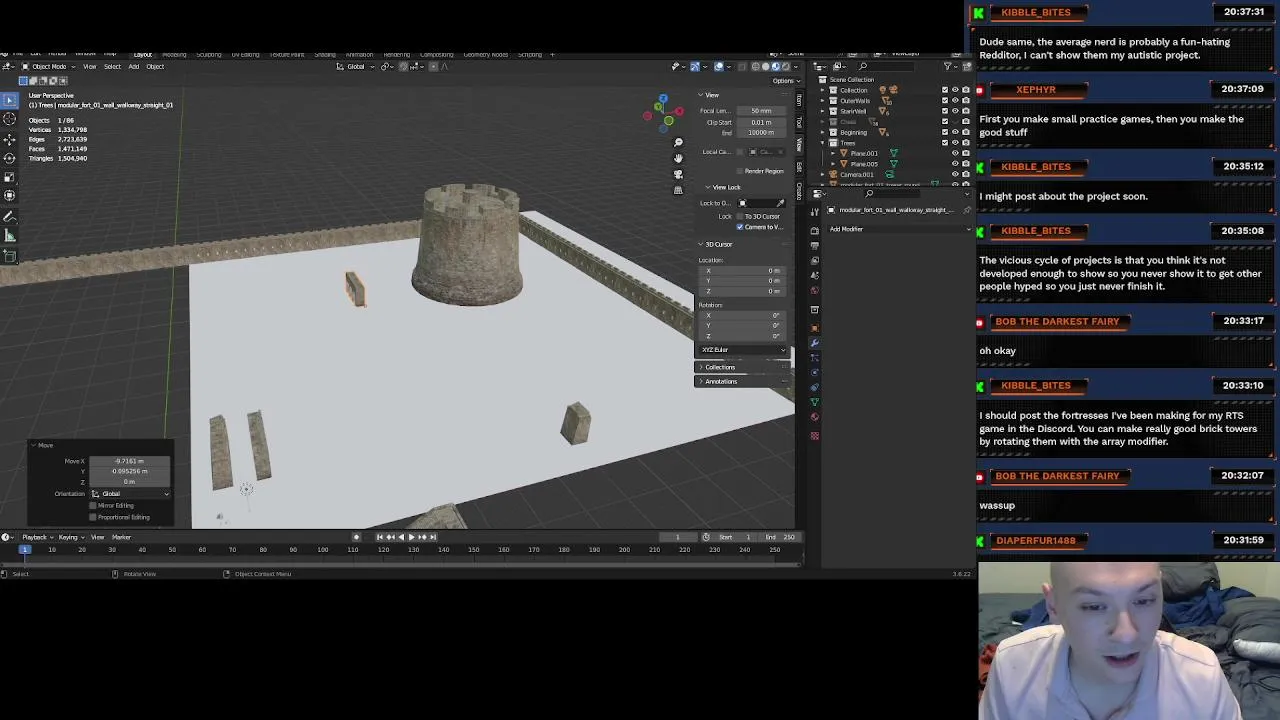The image size is (1280, 720).
Task: Select the Camera.001 item in outliner
Action: tap(857, 175)
